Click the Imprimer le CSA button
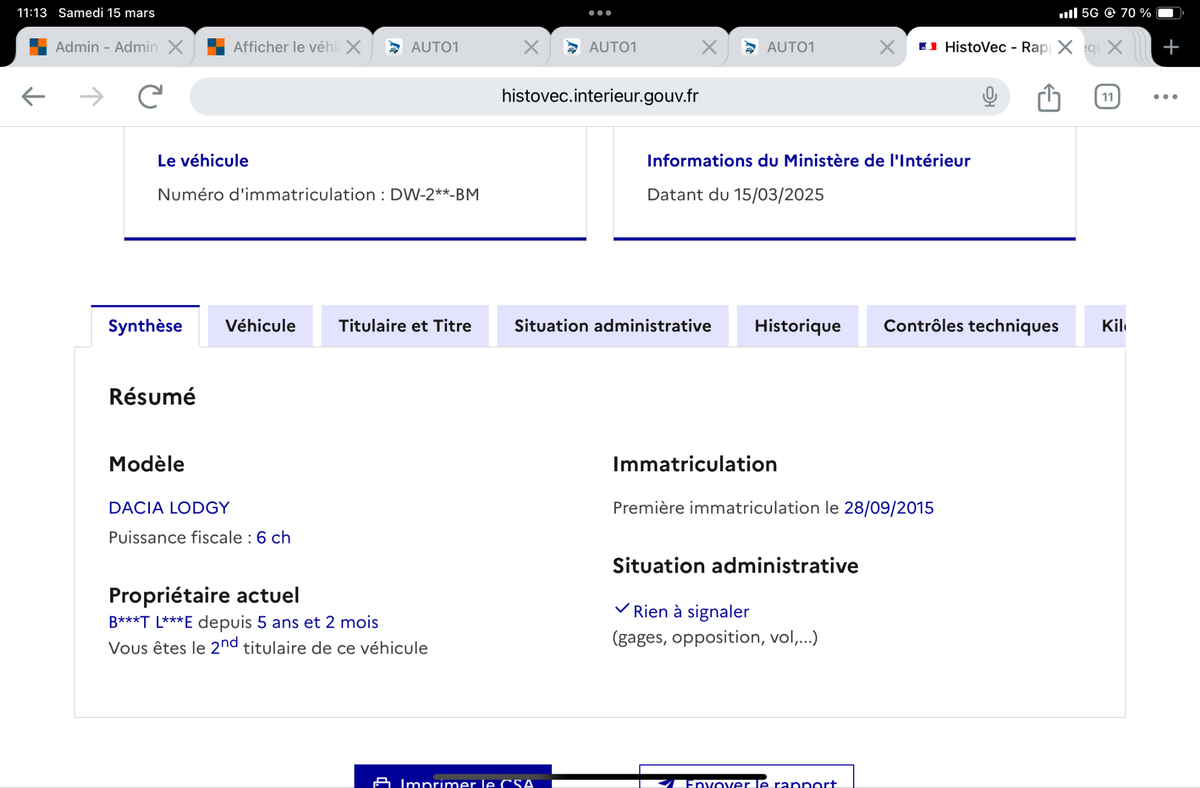 pos(453,777)
